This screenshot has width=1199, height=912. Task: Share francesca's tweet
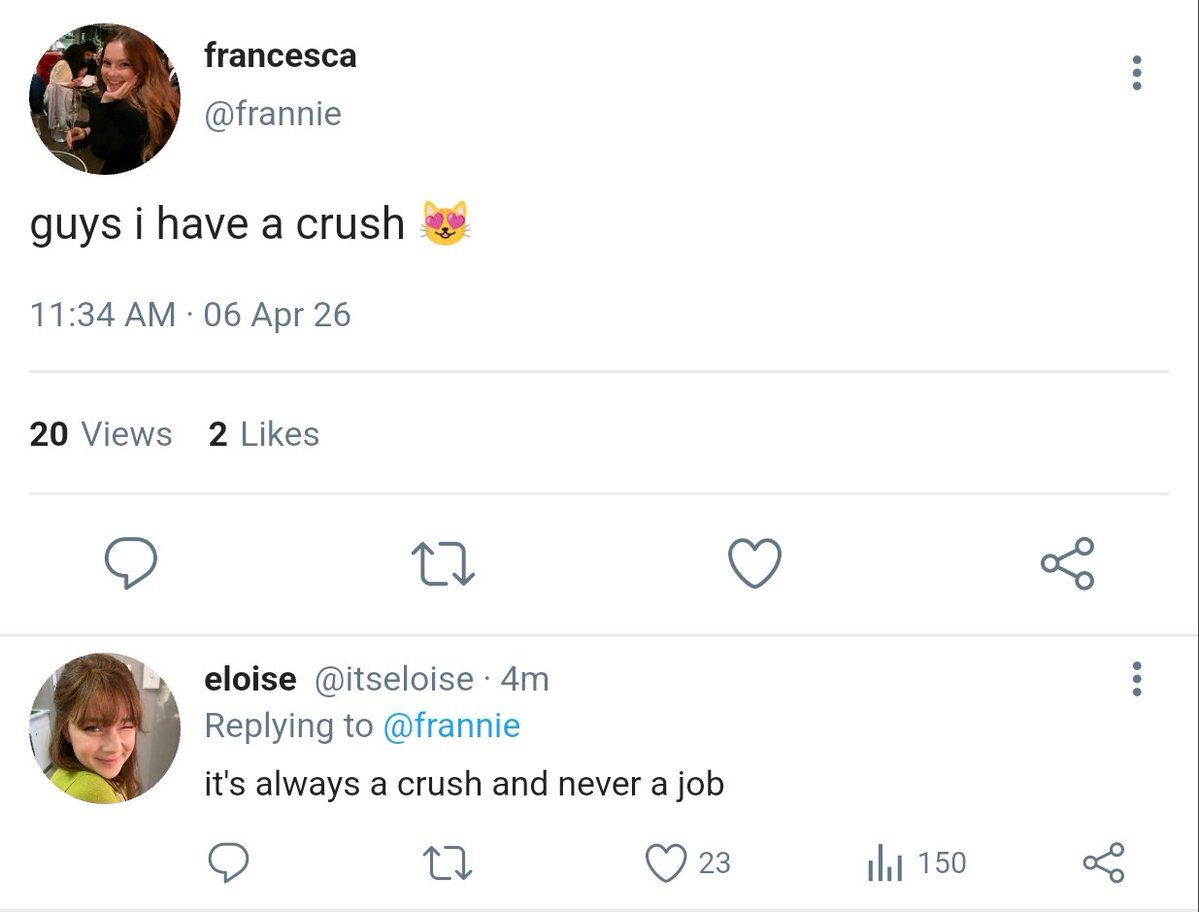coord(1067,564)
